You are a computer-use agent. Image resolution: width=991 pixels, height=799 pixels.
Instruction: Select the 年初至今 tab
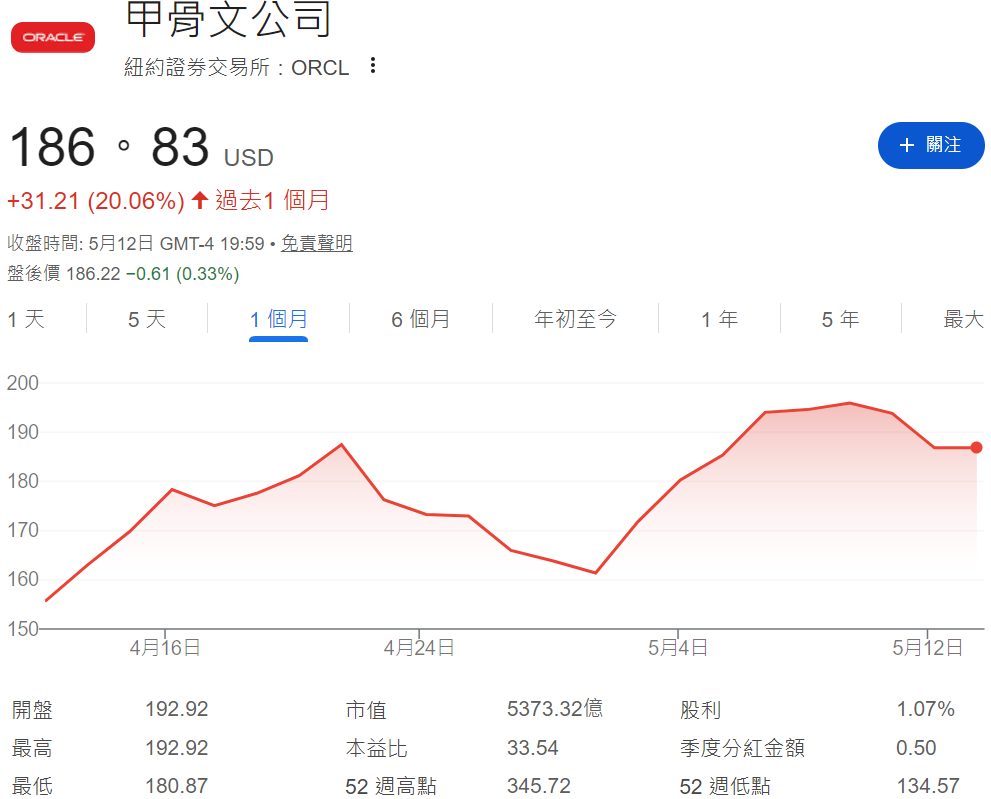[x=575, y=319]
